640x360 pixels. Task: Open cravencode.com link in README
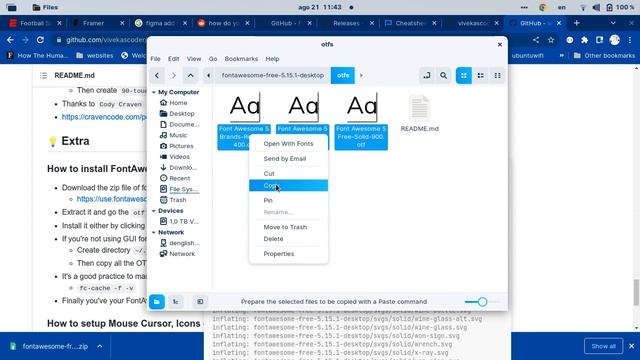104,117
